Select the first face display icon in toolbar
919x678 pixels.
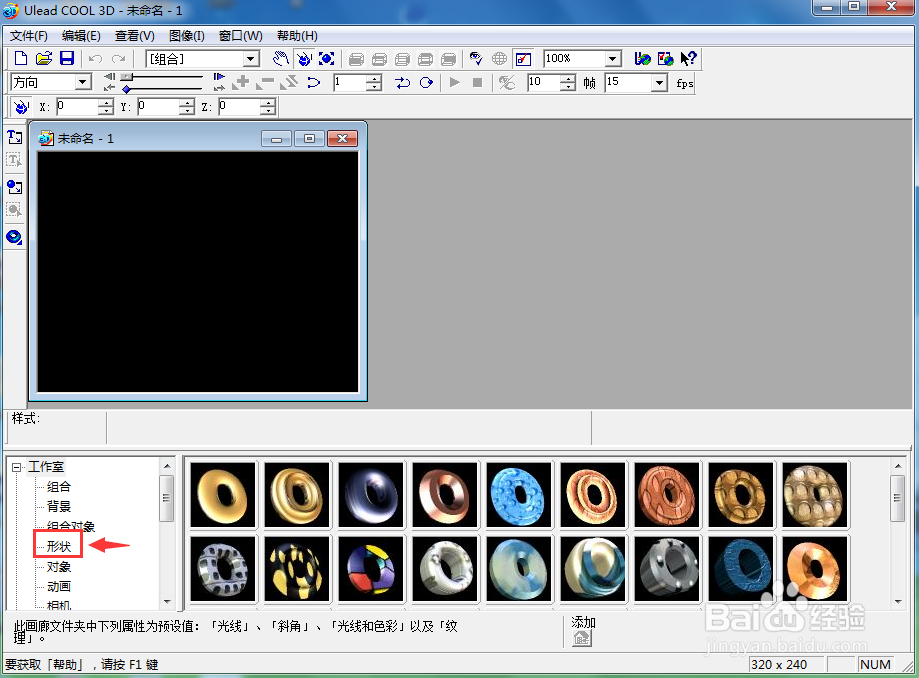(x=356, y=59)
